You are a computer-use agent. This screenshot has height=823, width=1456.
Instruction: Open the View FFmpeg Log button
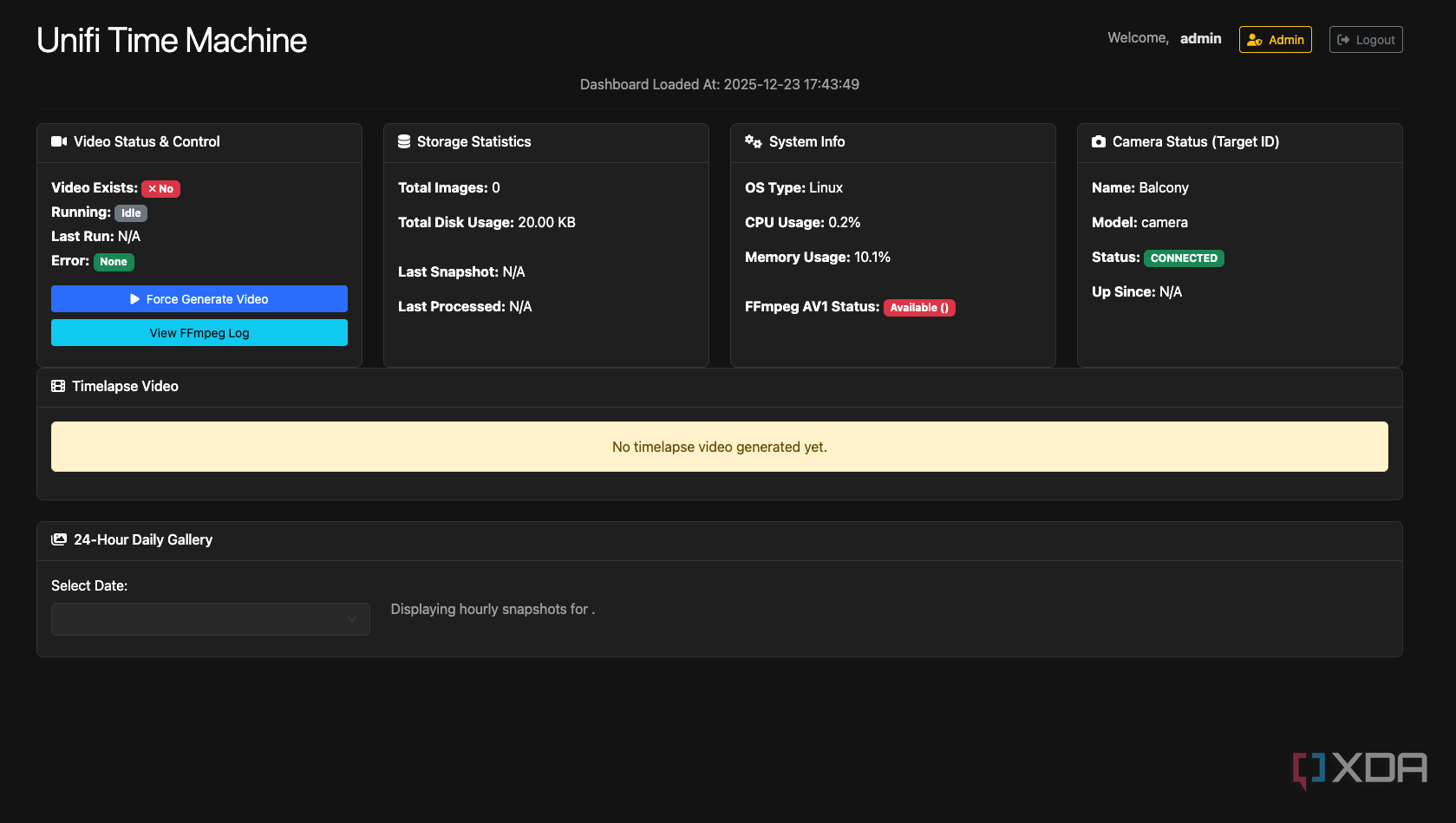[199, 333]
